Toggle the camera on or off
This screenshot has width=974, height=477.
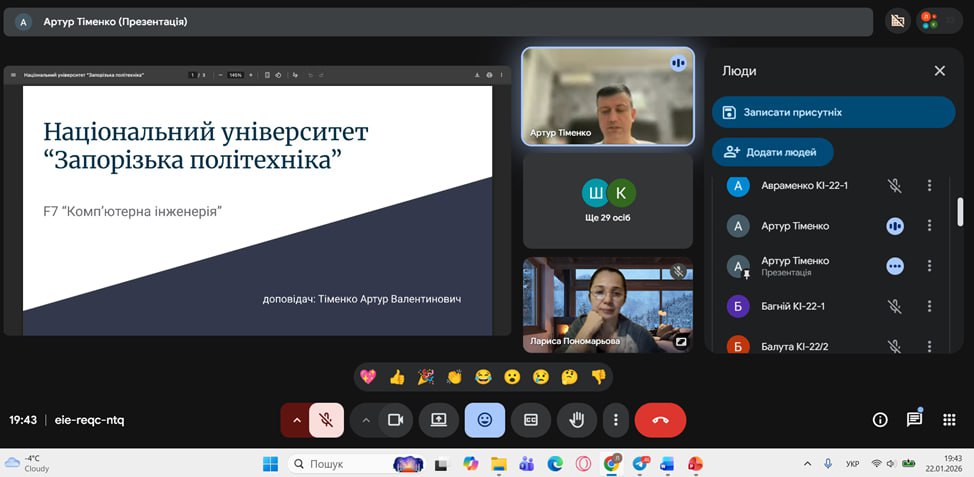pos(395,420)
